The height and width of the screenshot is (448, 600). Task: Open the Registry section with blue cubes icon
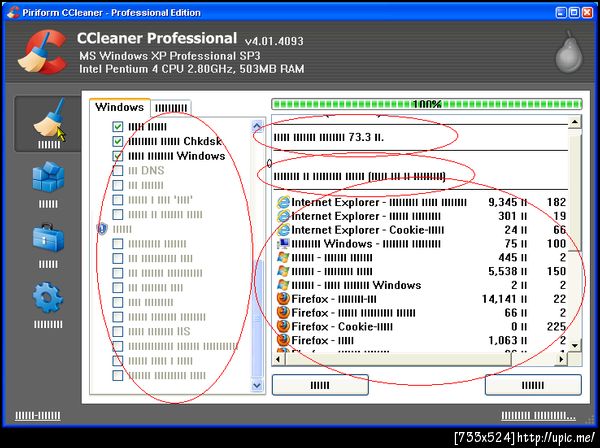pyautogui.click(x=48, y=184)
